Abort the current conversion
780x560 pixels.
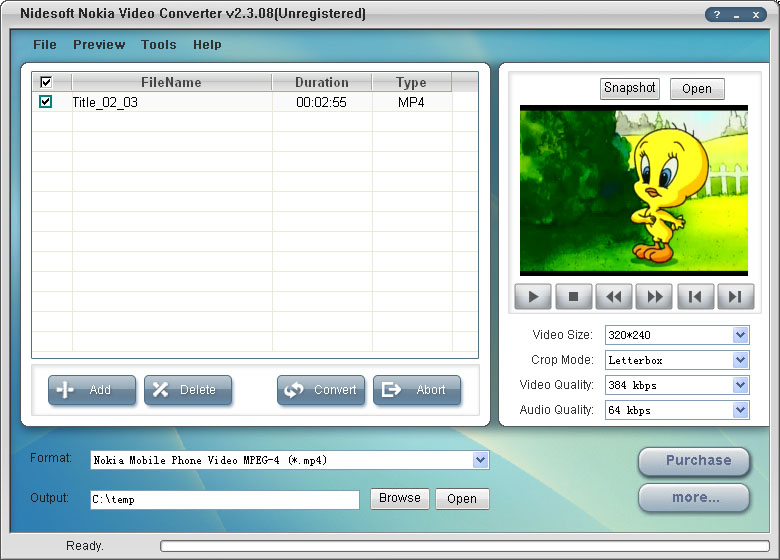tap(417, 390)
